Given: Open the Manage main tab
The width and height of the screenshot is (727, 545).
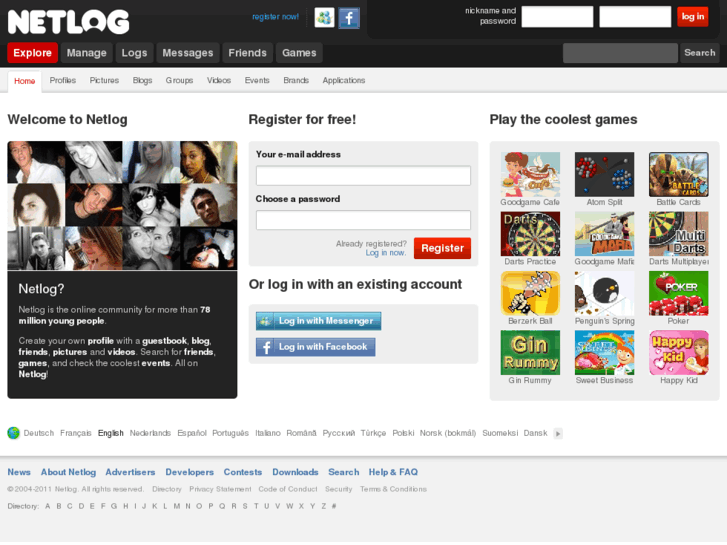Looking at the screenshot, I should (87, 53).
